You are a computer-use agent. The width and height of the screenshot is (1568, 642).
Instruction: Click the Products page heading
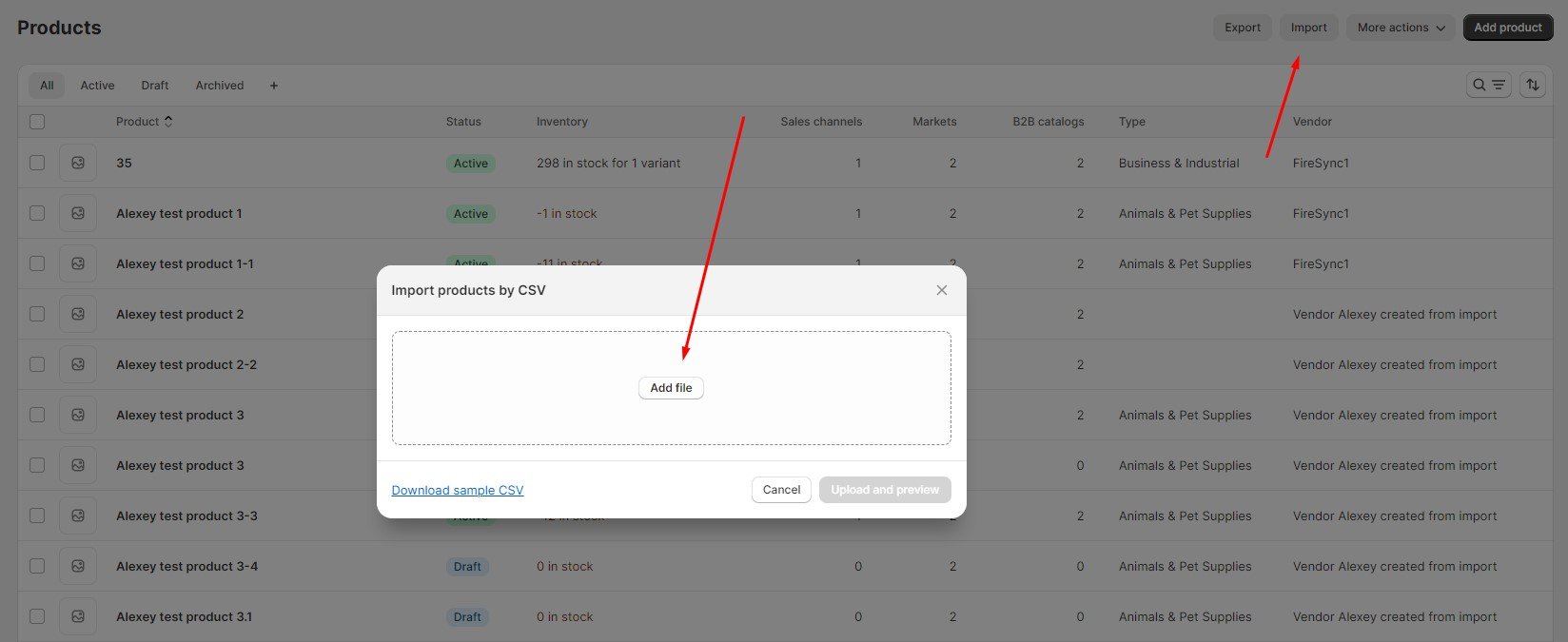(59, 28)
